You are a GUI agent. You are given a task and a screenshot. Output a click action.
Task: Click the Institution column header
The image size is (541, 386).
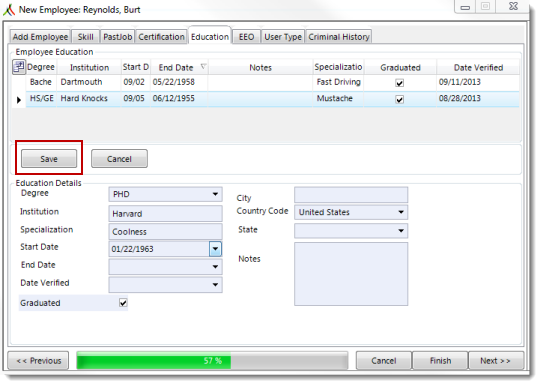click(x=89, y=67)
